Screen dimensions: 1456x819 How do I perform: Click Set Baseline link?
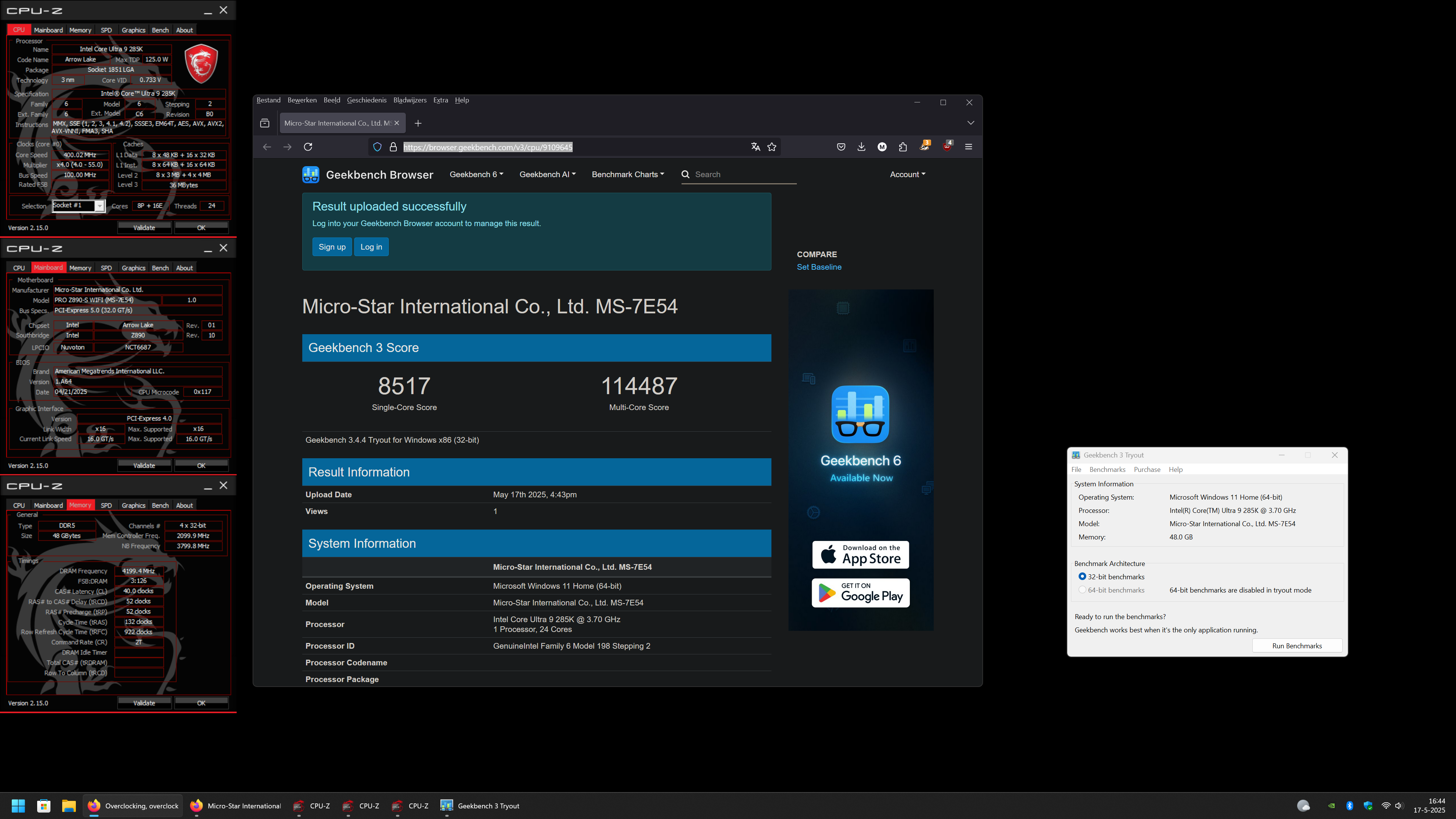tap(819, 267)
